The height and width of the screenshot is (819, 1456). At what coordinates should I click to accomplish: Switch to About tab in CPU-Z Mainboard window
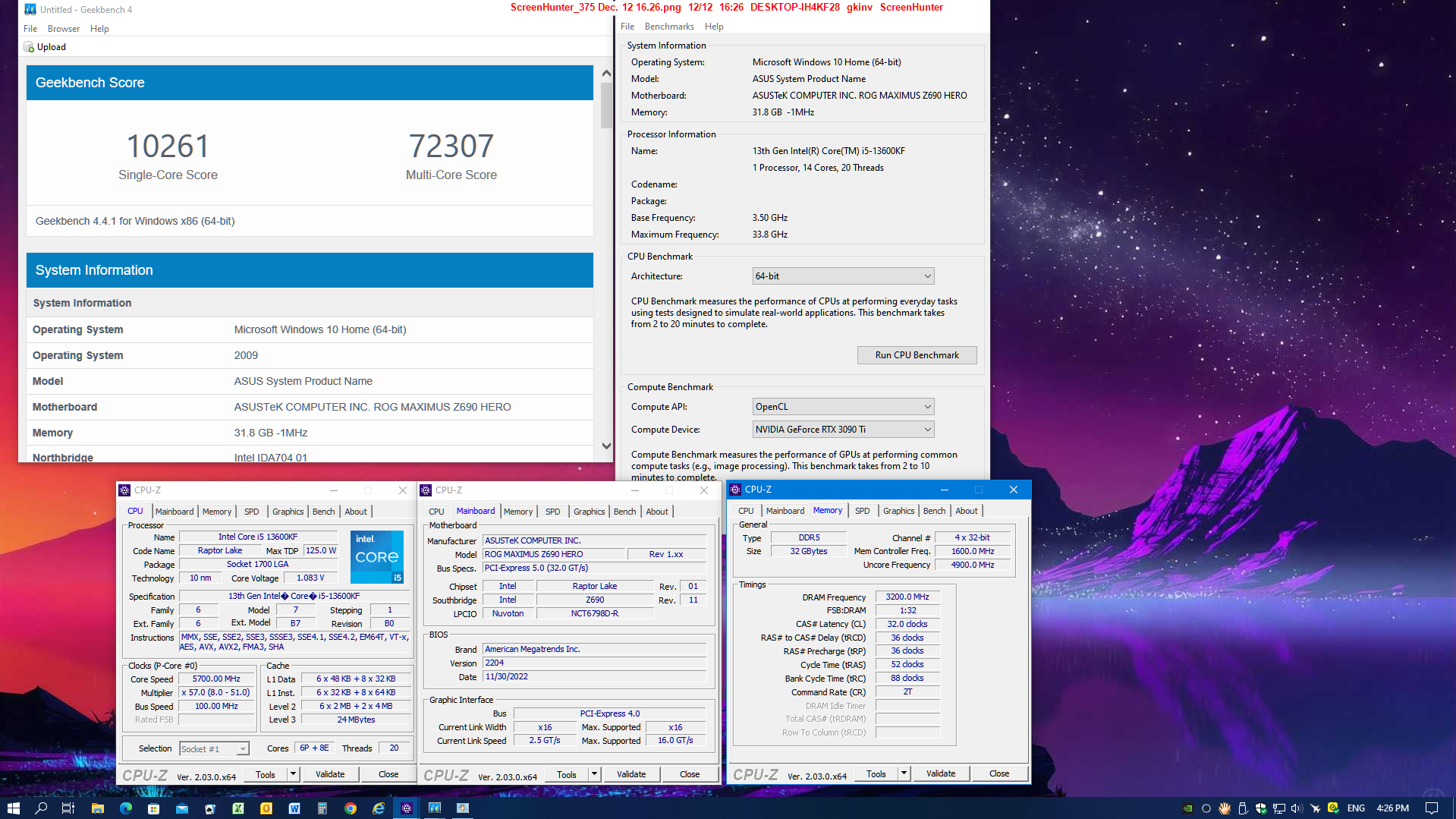tap(657, 512)
